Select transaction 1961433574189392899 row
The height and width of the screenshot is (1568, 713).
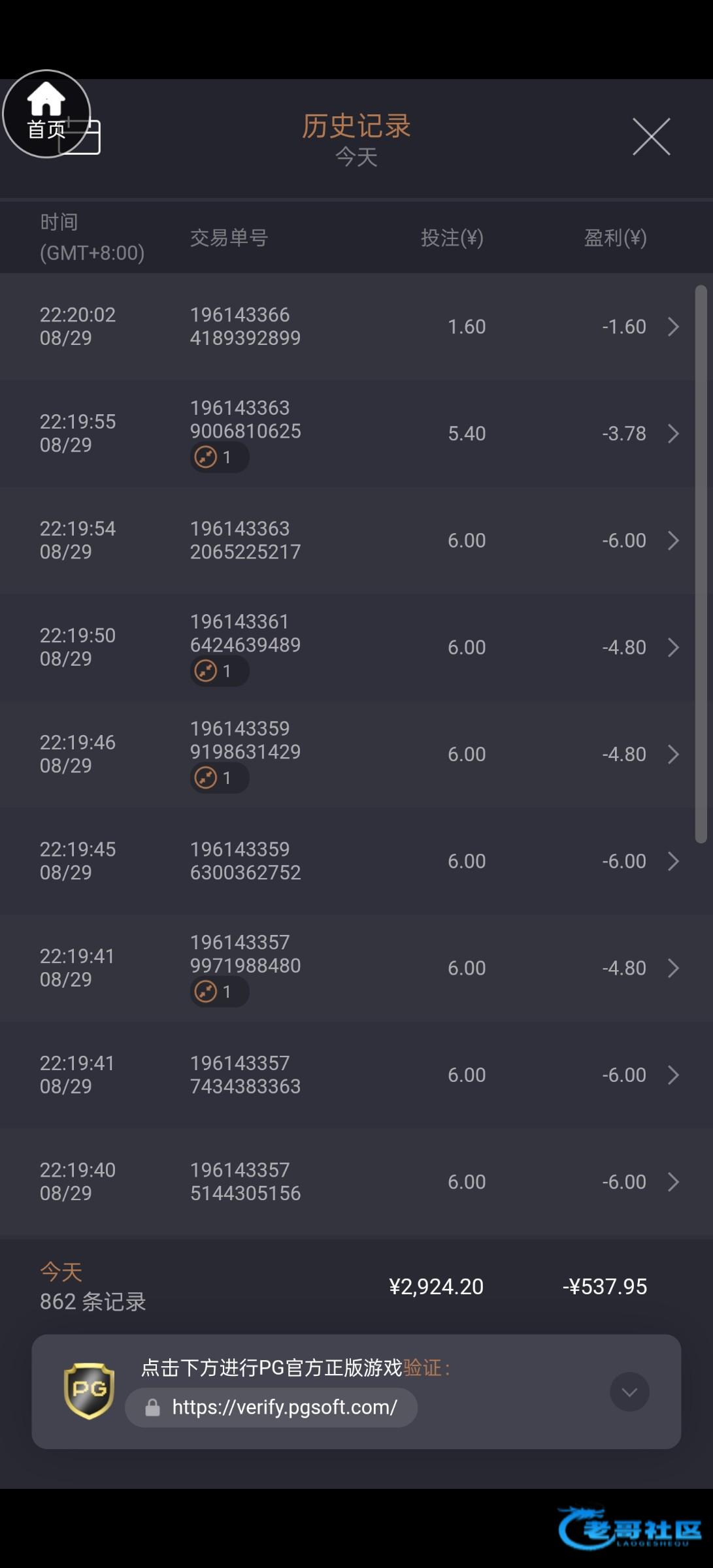[245, 327]
